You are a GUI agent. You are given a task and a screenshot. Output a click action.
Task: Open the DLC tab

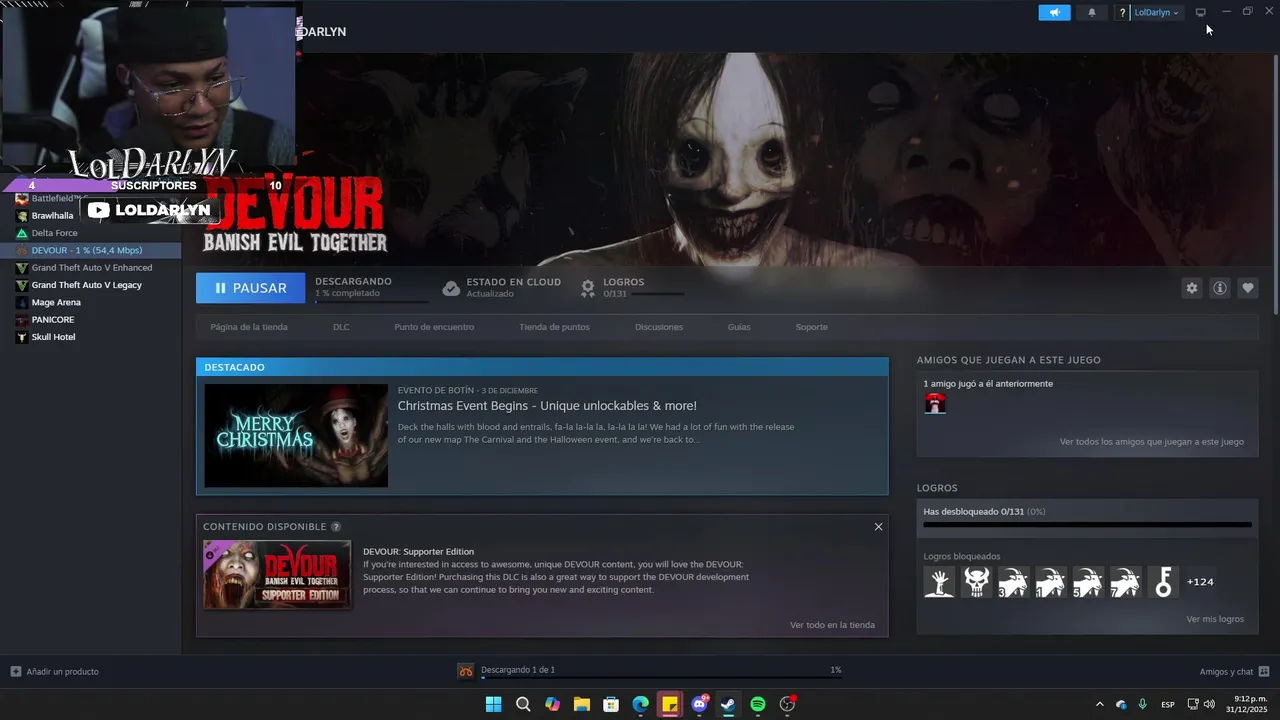tap(341, 327)
